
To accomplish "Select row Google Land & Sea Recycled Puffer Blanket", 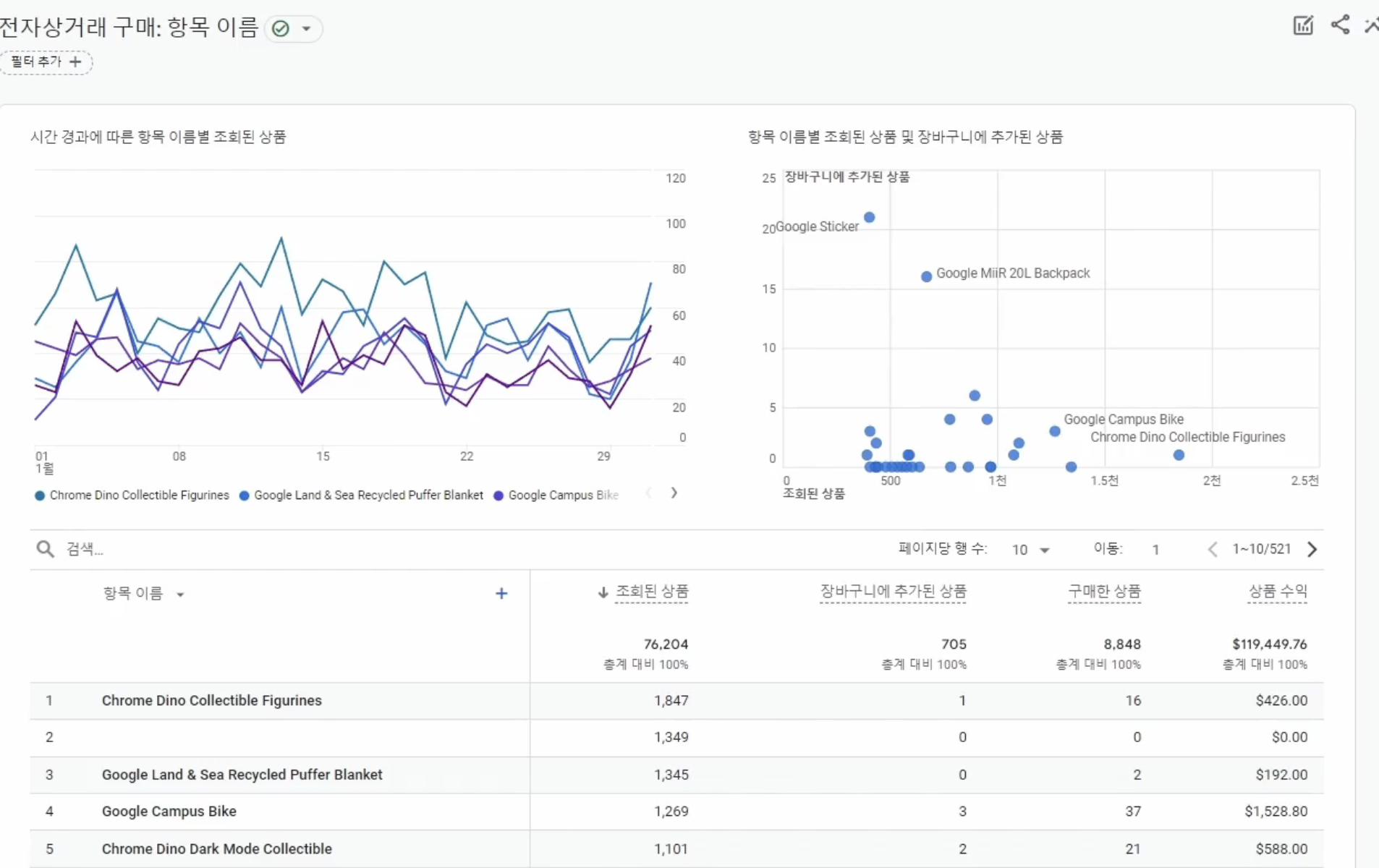I will point(676,775).
